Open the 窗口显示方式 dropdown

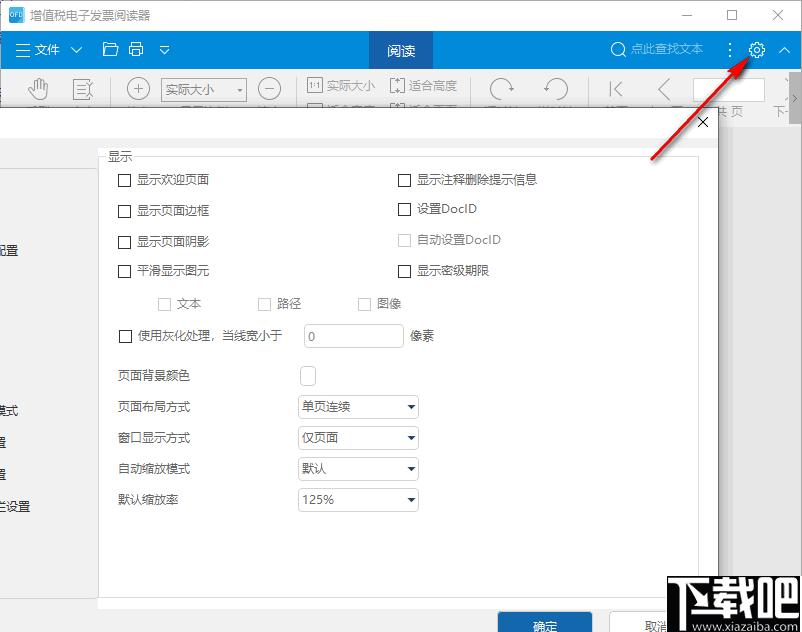[358, 438]
